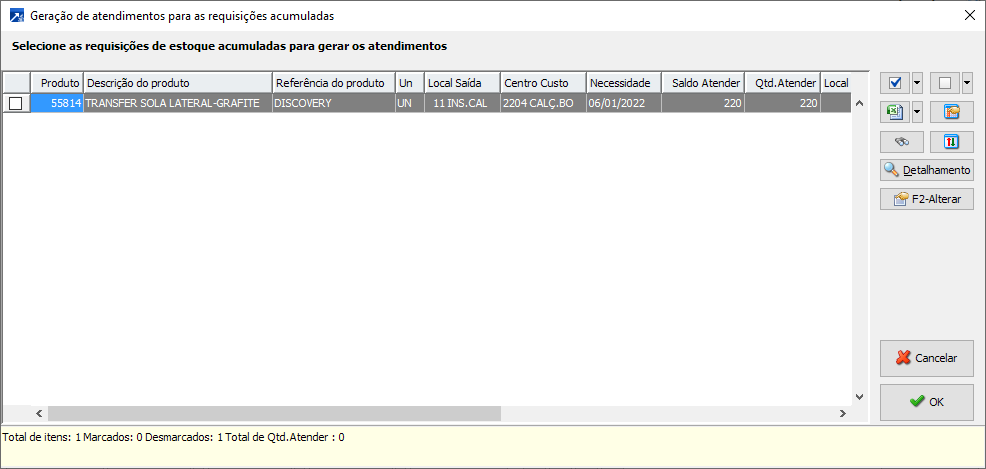Screen dimensions: 986x469
Task: Click the unmark-all empty box icon button
Action: point(945,82)
